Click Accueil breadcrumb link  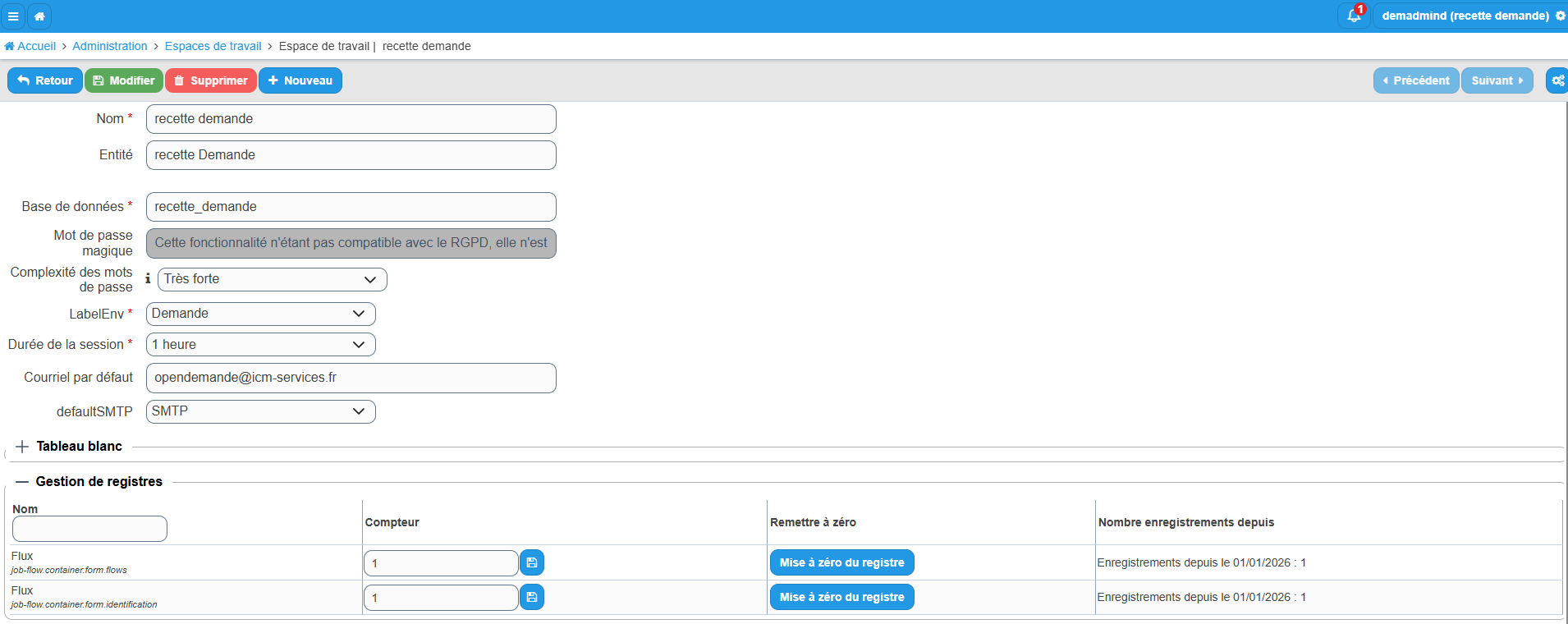(30, 46)
